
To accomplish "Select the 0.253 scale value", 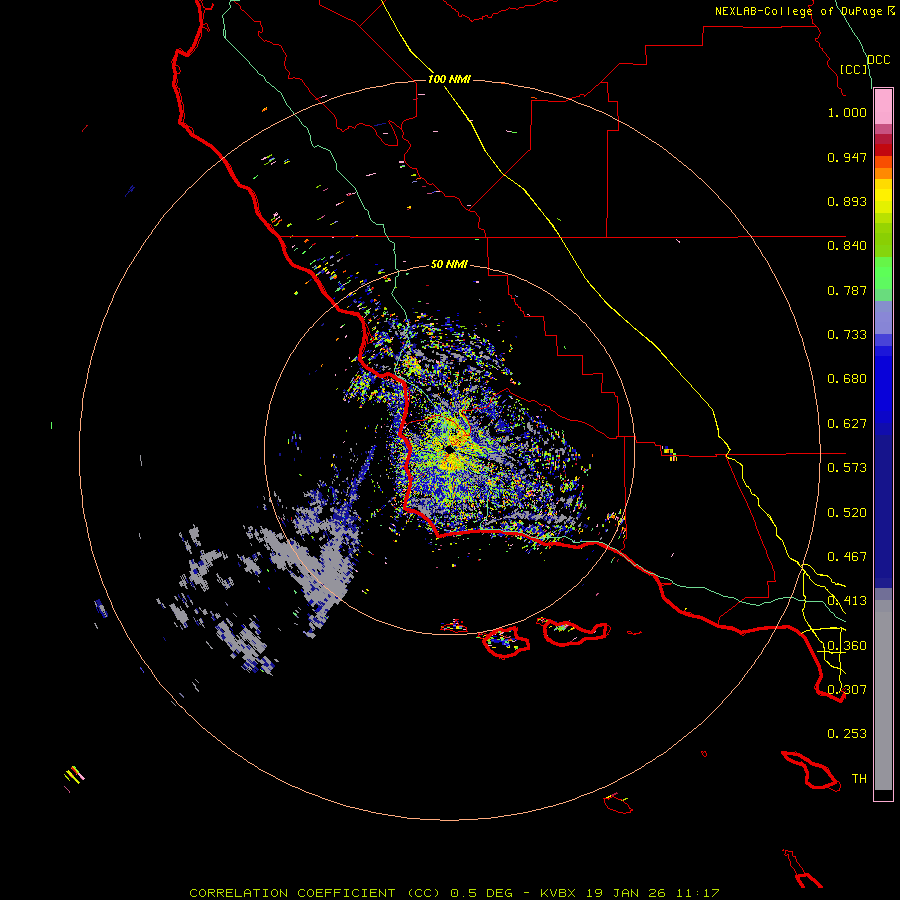I will click(847, 734).
